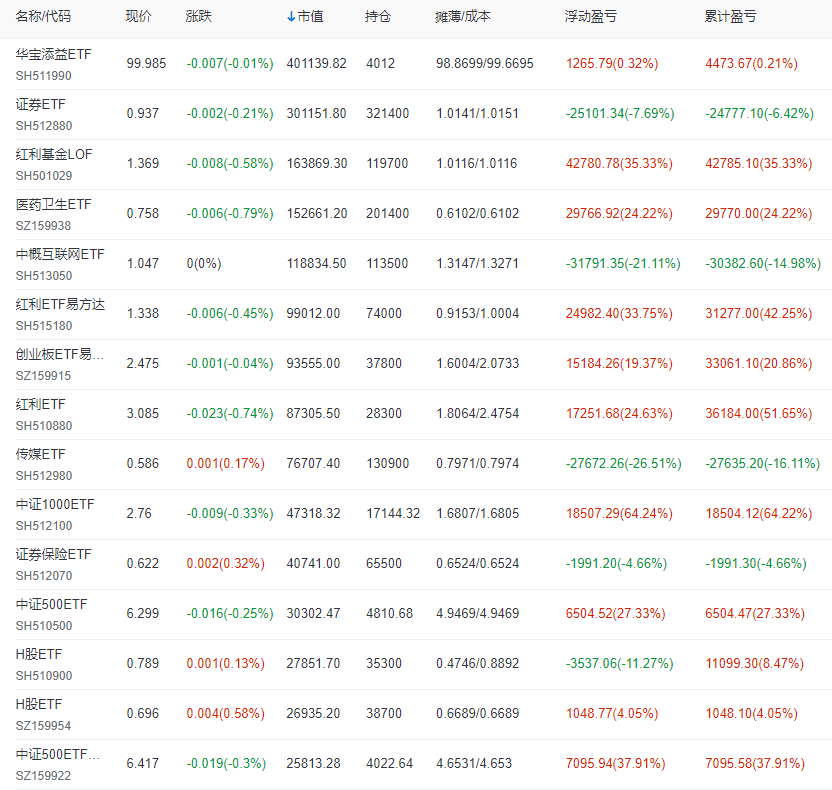Click floating profit 18507.29(64.24%)
The height and width of the screenshot is (790, 832).
coord(619,514)
